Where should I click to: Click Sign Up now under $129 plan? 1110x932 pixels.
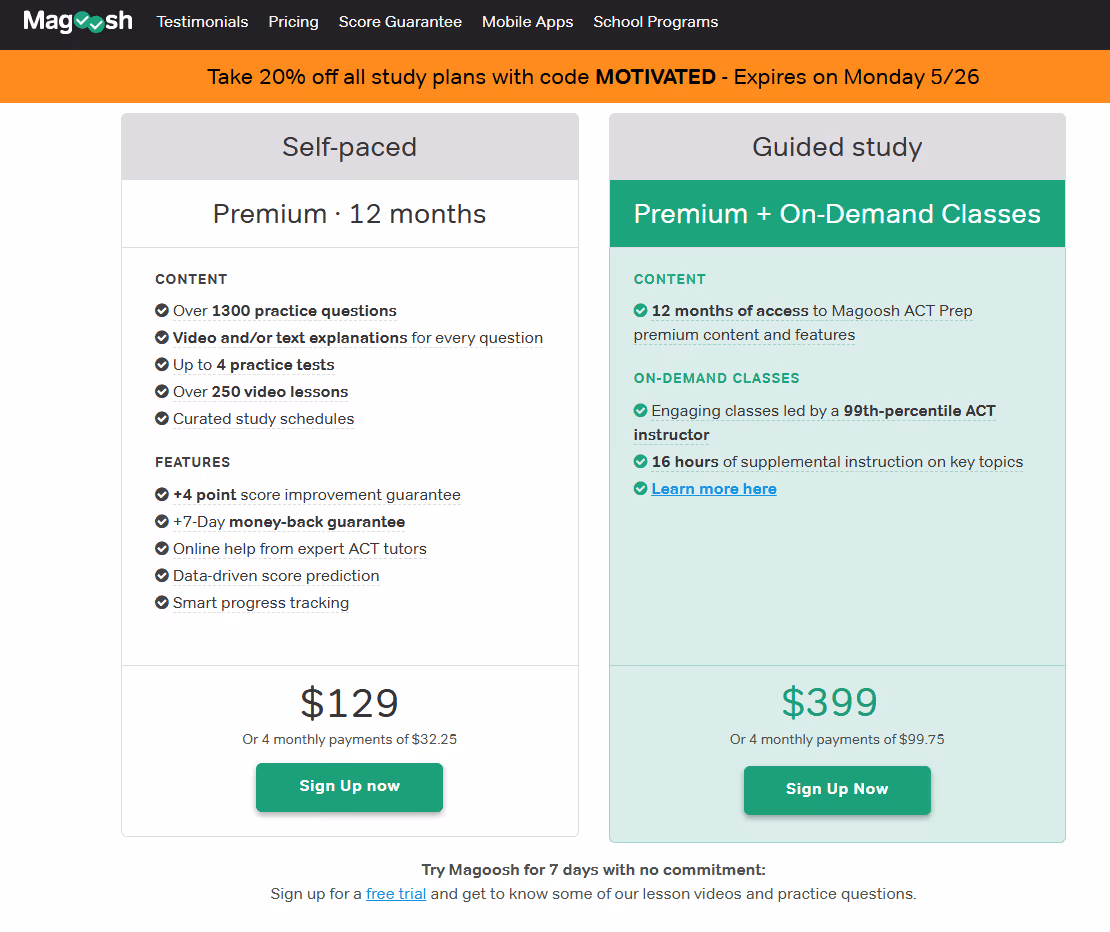[x=350, y=787]
